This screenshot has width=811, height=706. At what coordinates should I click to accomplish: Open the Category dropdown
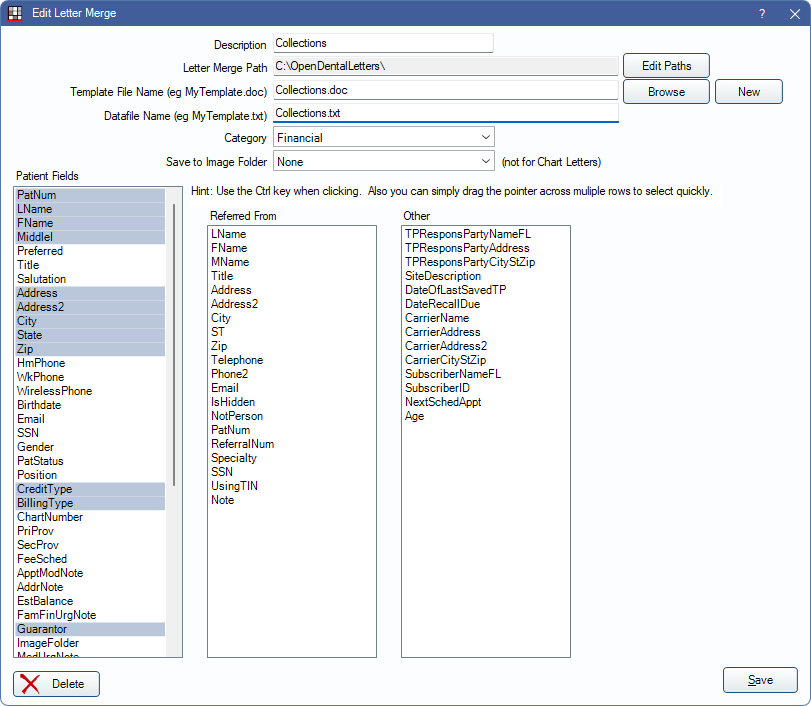point(384,137)
